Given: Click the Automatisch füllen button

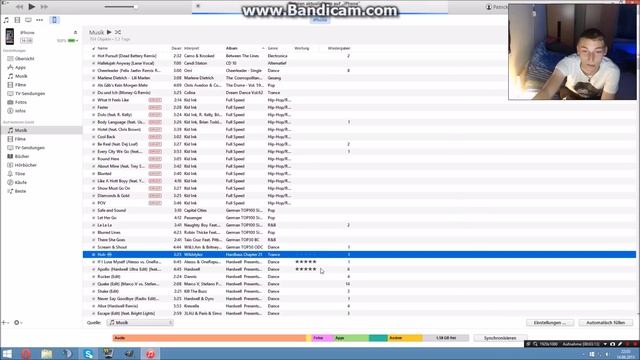Looking at the screenshot, I should tap(605, 322).
